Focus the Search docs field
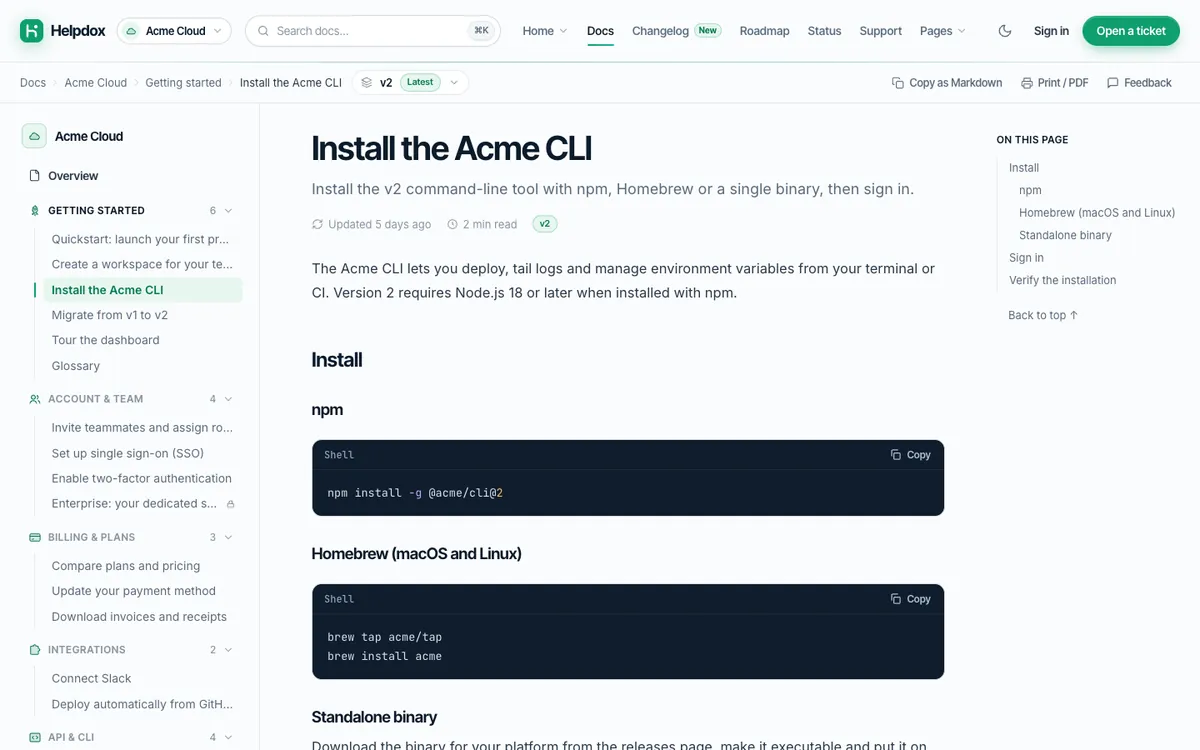 click(372, 31)
